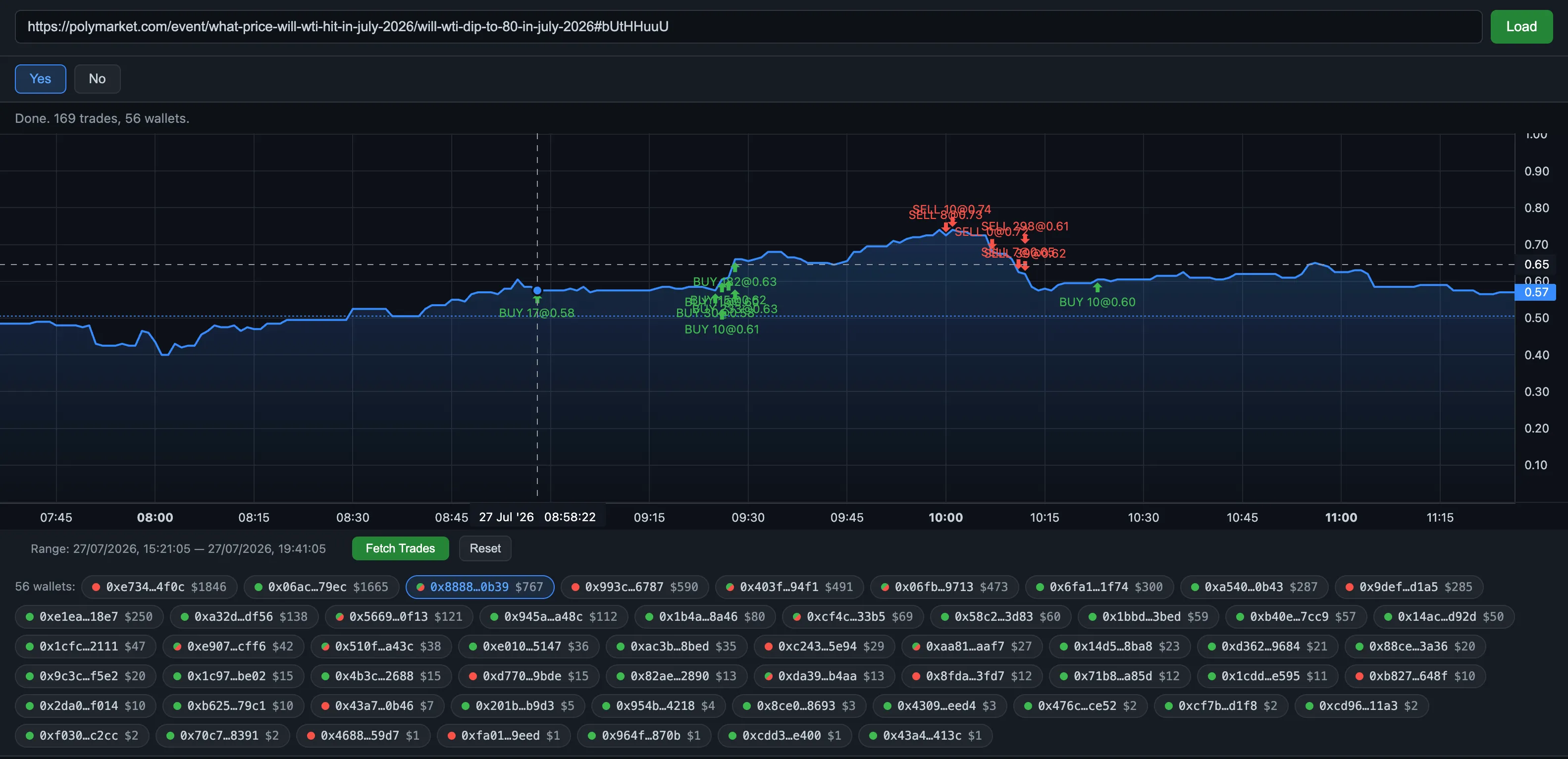Screen dimensions: 1568x759
Task: Select wallet 0x1cfc…2111 $47 chip
Action: (85, 647)
